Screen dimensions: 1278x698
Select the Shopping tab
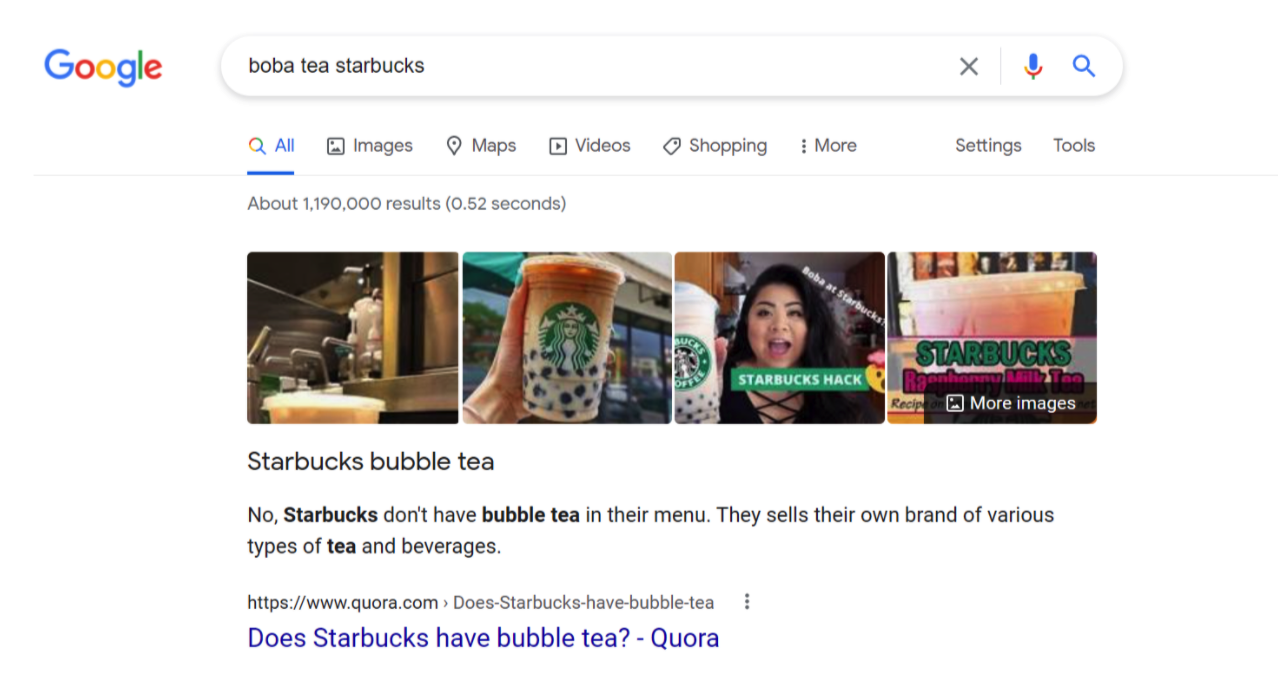pos(715,146)
